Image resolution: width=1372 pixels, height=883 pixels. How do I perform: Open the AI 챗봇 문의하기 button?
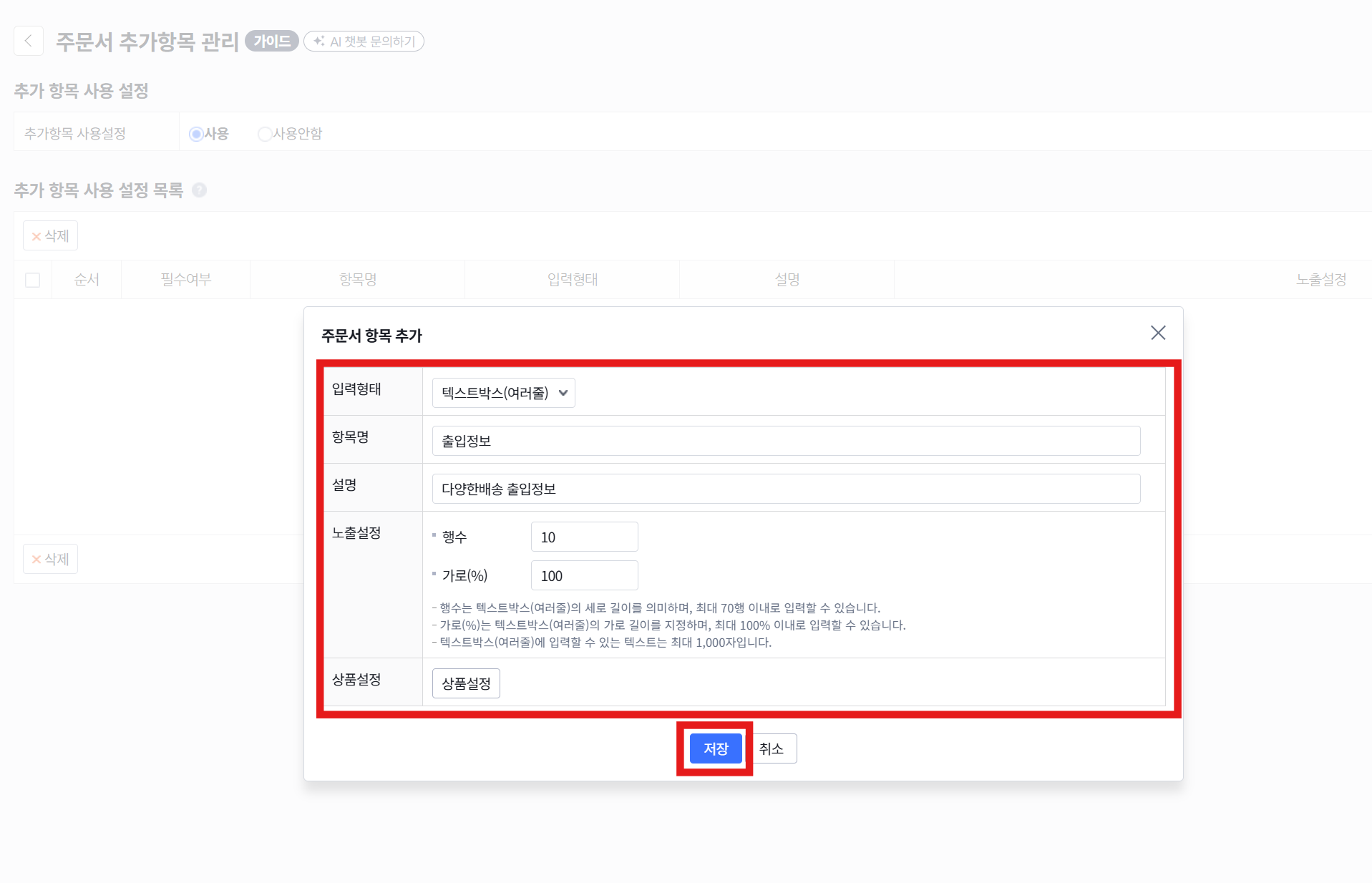pos(364,41)
